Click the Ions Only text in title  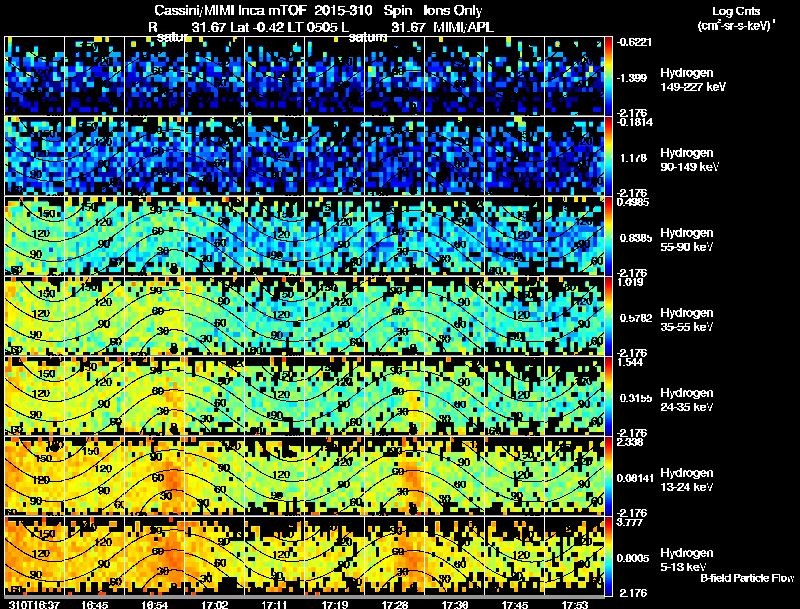(x=453, y=10)
